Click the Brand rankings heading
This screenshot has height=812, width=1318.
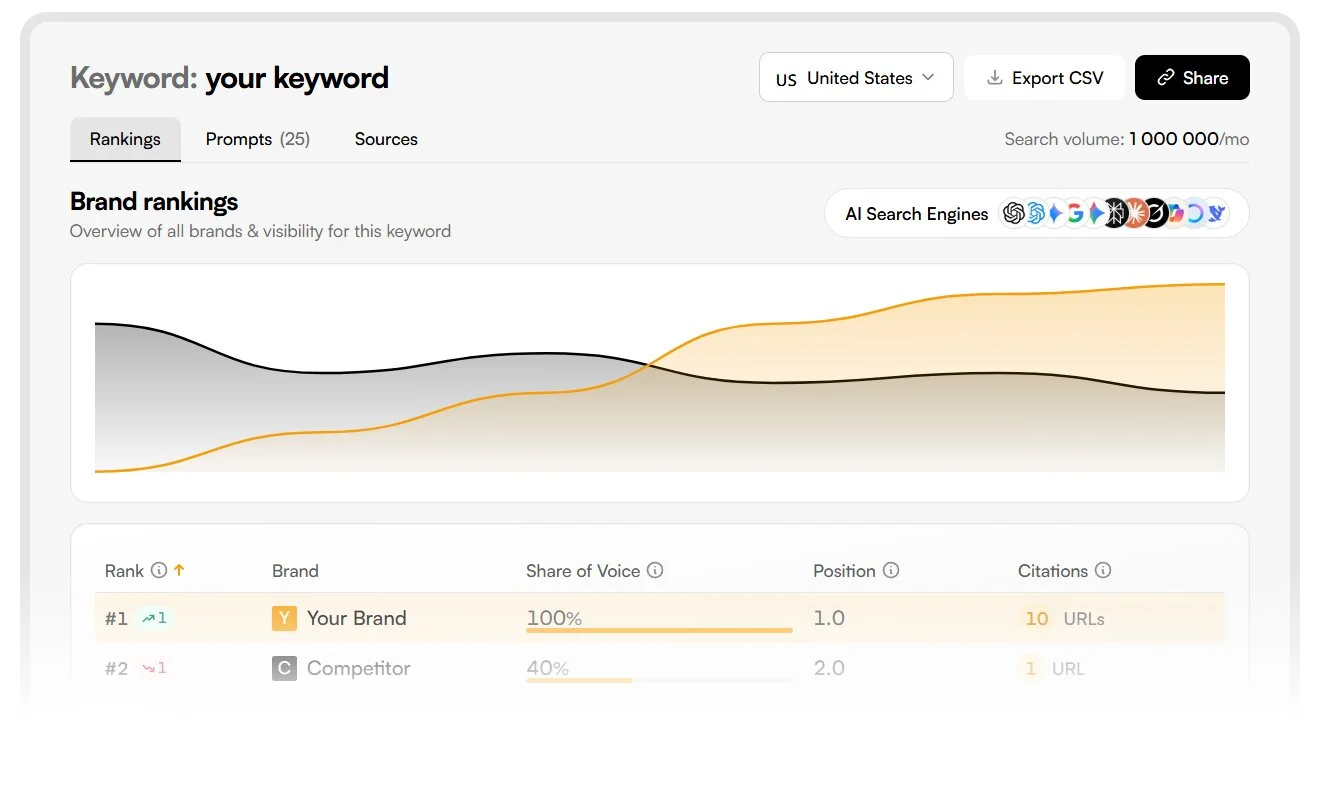click(x=154, y=201)
